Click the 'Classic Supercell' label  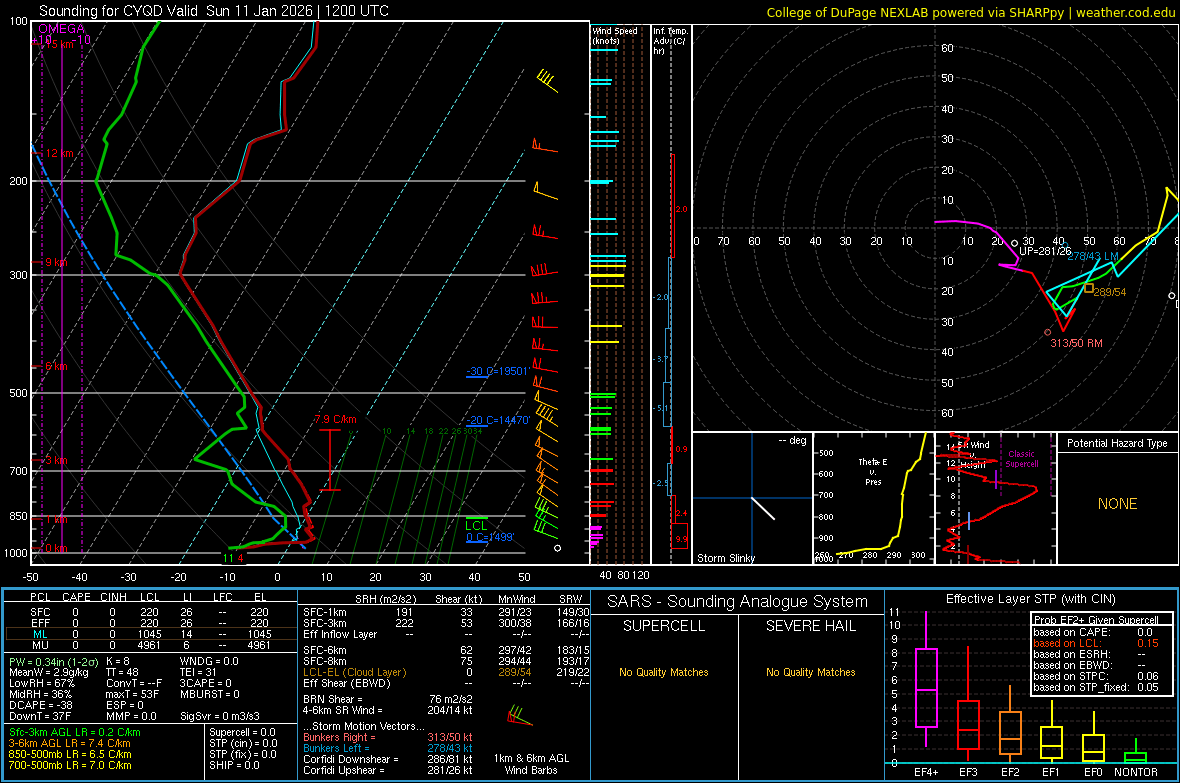tap(1021, 459)
